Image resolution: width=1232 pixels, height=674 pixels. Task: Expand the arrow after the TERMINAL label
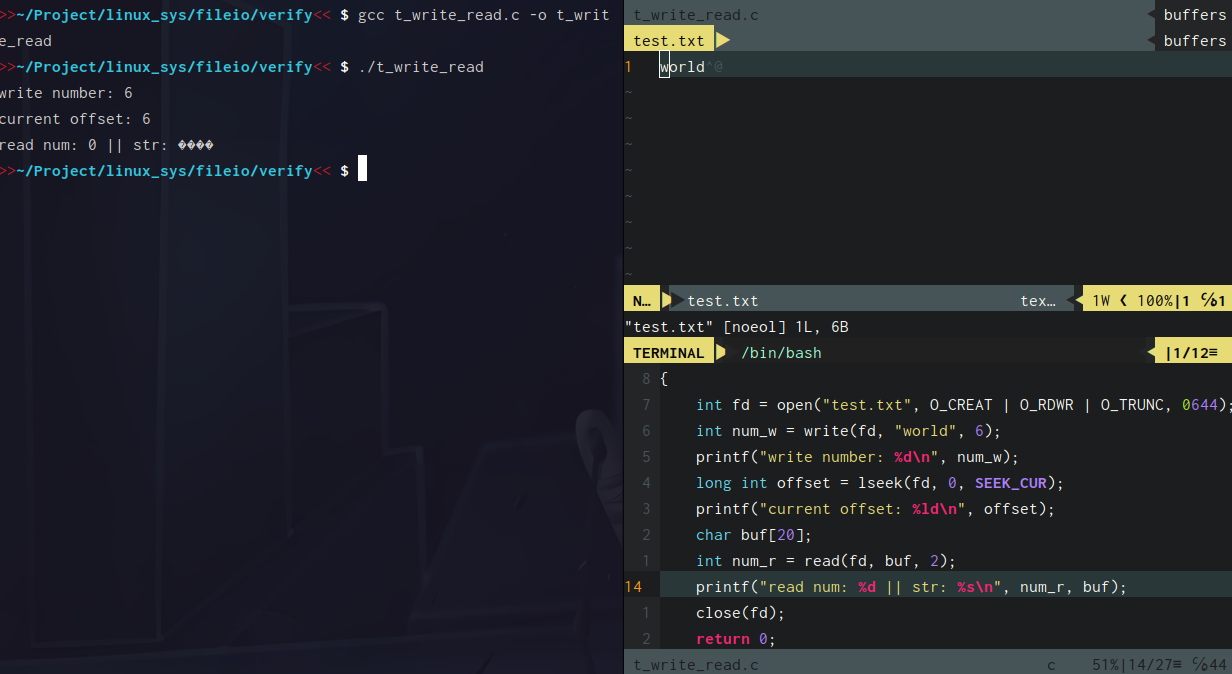coord(722,351)
